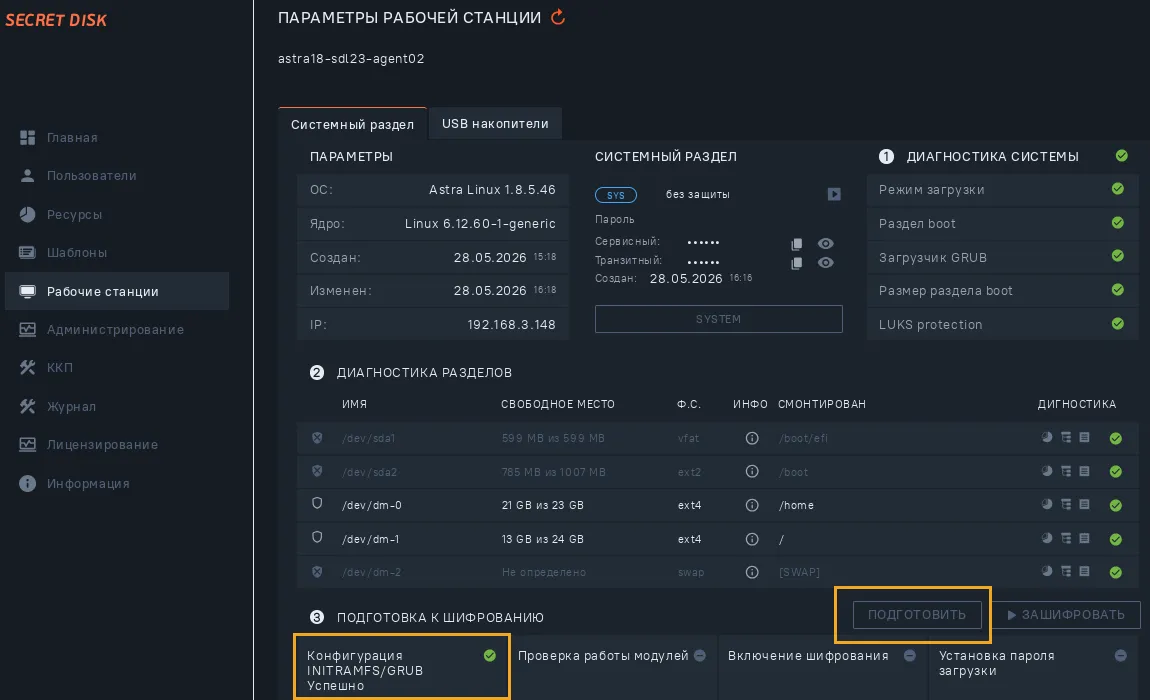Open pie chart diagnostic for /dev/dm-1
1150x700 pixels.
(1047, 538)
